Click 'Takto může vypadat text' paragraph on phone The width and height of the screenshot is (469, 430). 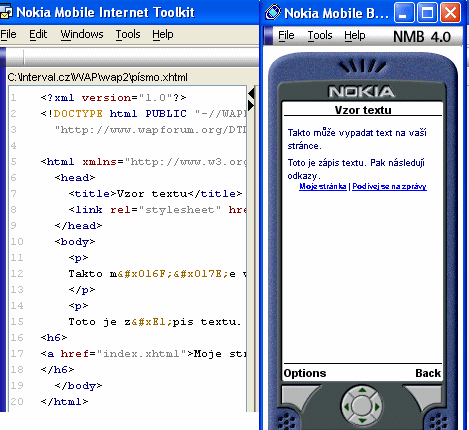[x=357, y=139]
